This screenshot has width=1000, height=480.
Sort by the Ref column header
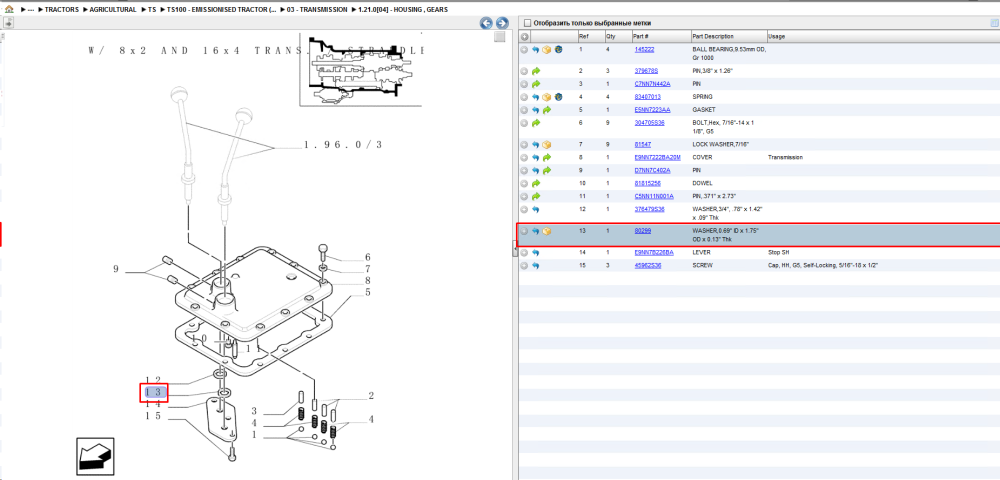pos(591,36)
